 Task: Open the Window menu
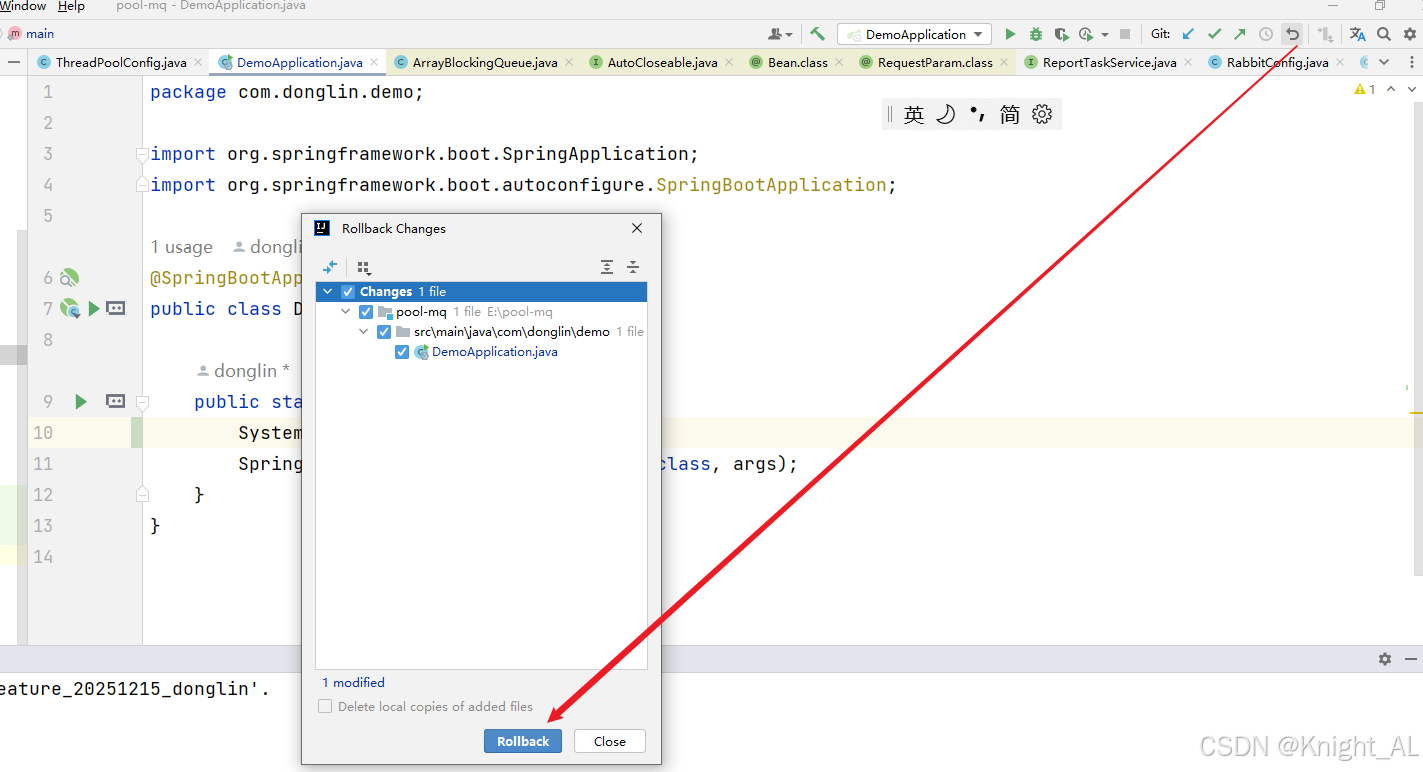[23, 6]
